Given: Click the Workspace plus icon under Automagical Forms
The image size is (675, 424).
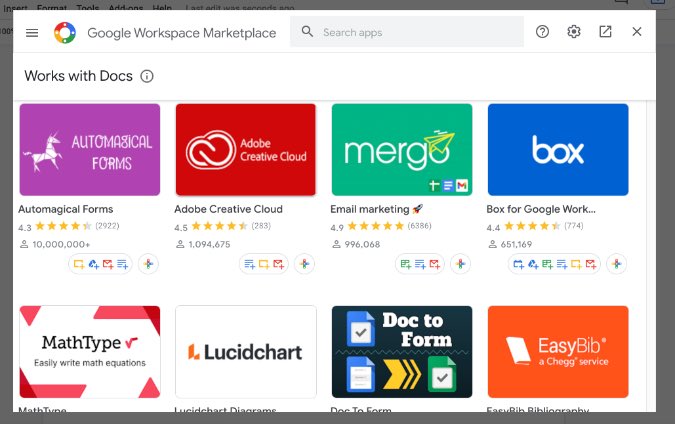Looking at the screenshot, I should point(149,264).
